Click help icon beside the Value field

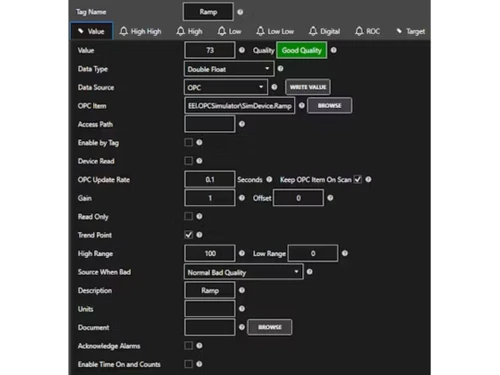pyautogui.click(x=242, y=50)
